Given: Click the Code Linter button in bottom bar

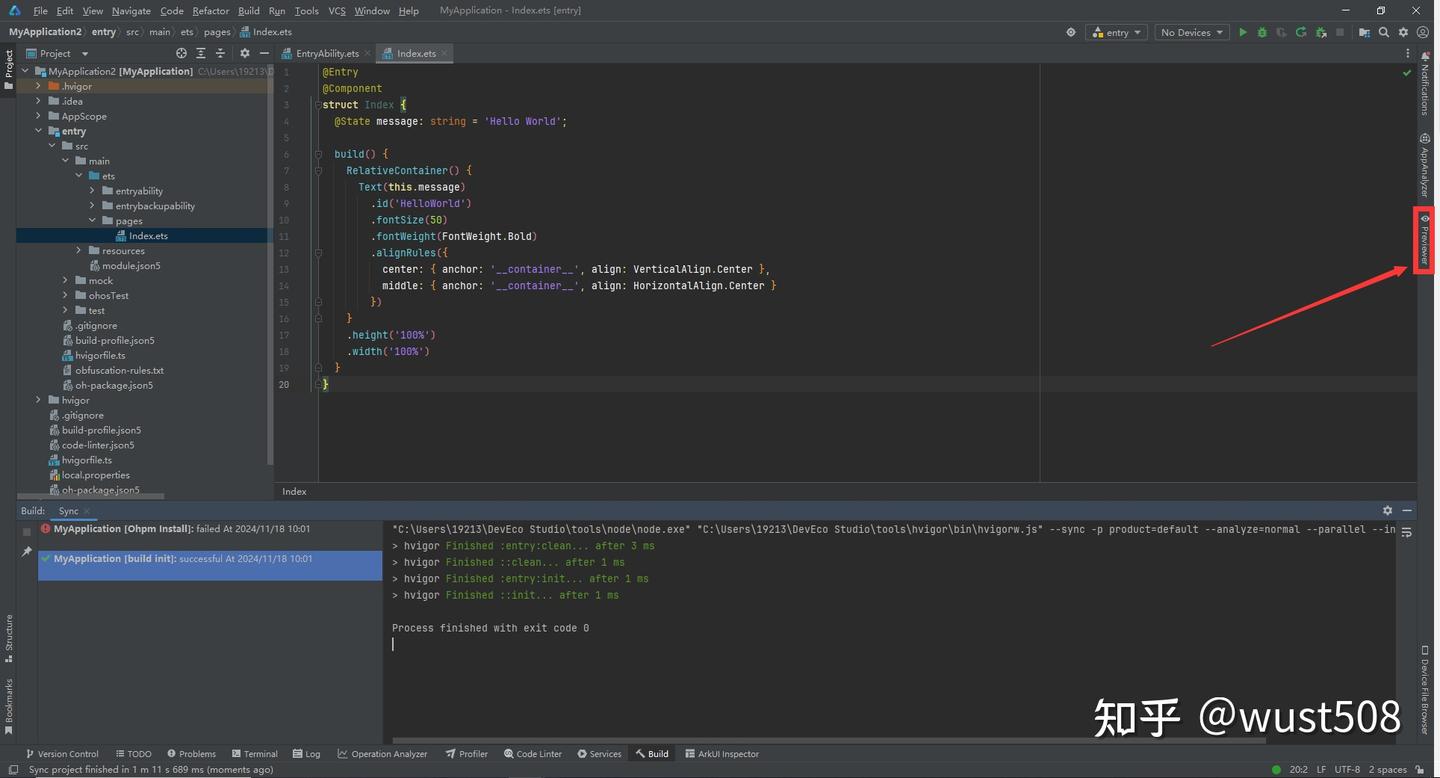Looking at the screenshot, I should point(532,754).
